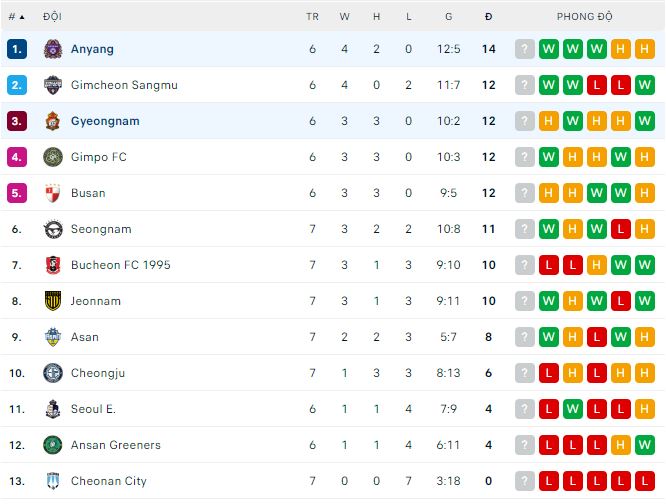Click the Busan team logo
Viewport: 666px width, 504px height.
[x=53, y=193]
